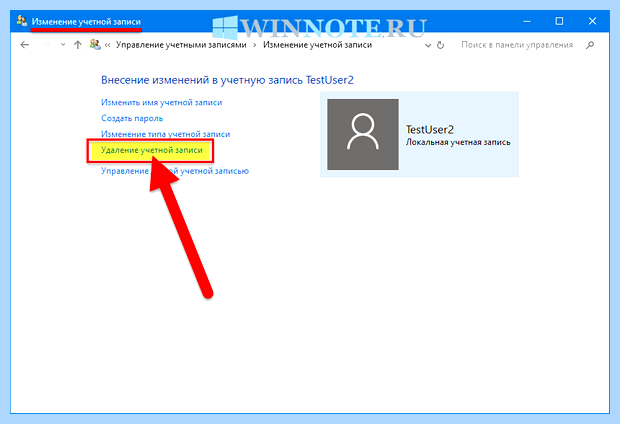Refresh the control panel page

(440, 45)
